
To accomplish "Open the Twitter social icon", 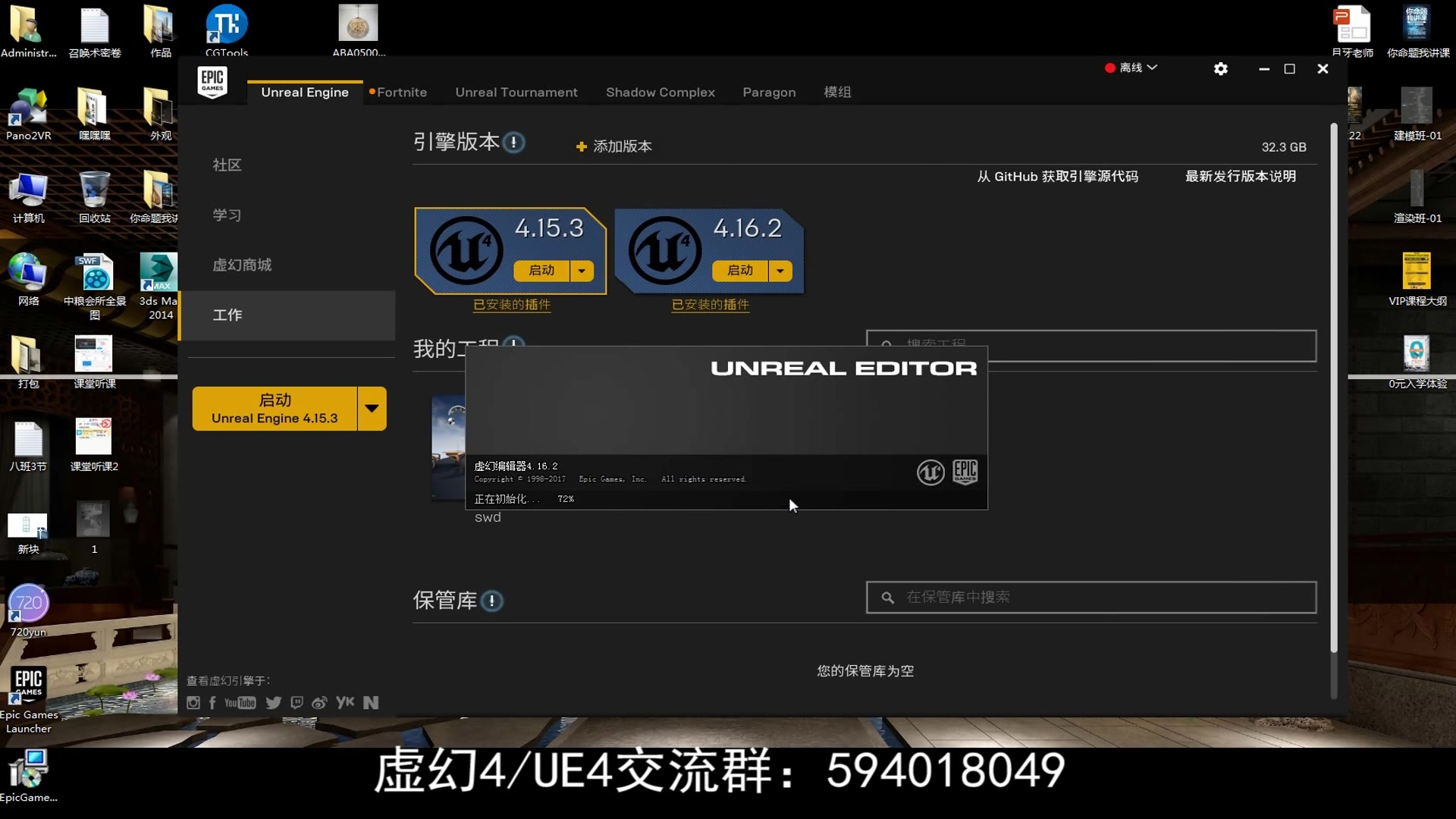I will pyautogui.click(x=273, y=703).
